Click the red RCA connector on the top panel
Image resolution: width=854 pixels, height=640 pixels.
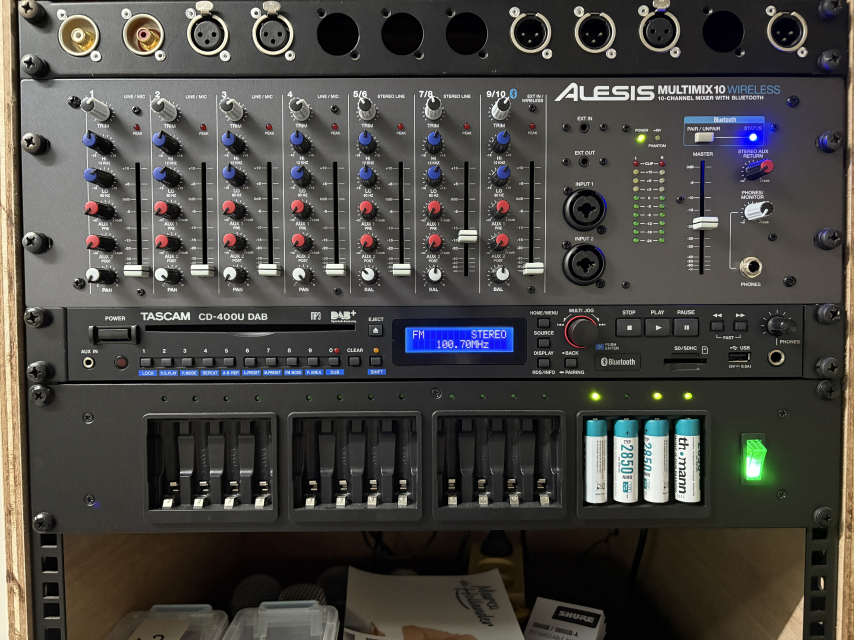143,35
